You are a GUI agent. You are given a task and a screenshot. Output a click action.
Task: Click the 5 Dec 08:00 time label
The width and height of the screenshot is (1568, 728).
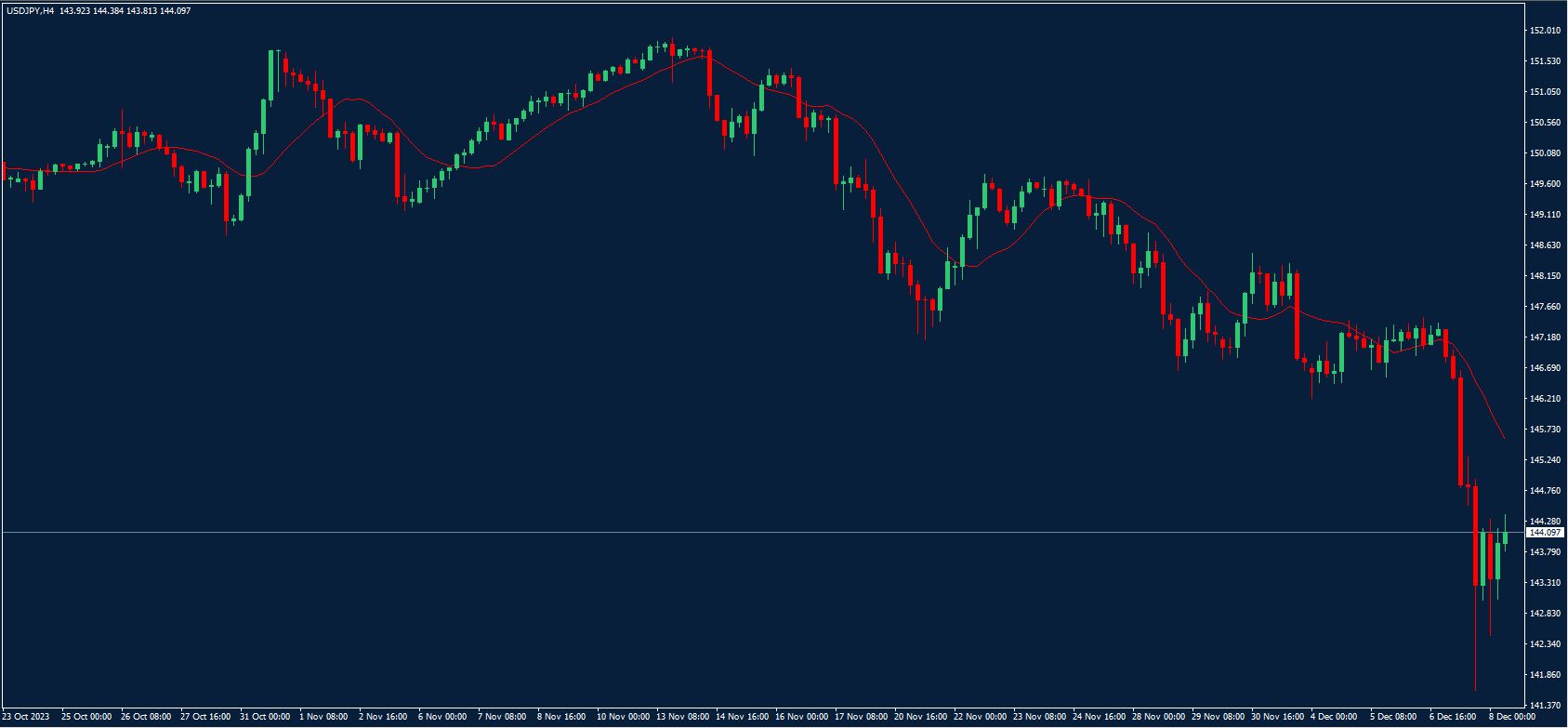[1394, 717]
